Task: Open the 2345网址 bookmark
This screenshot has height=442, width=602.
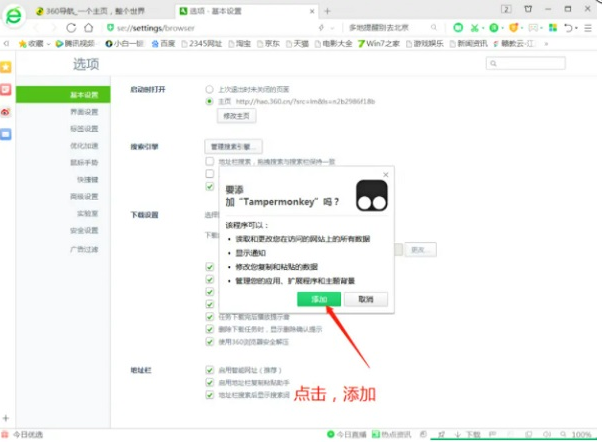Action: point(202,43)
